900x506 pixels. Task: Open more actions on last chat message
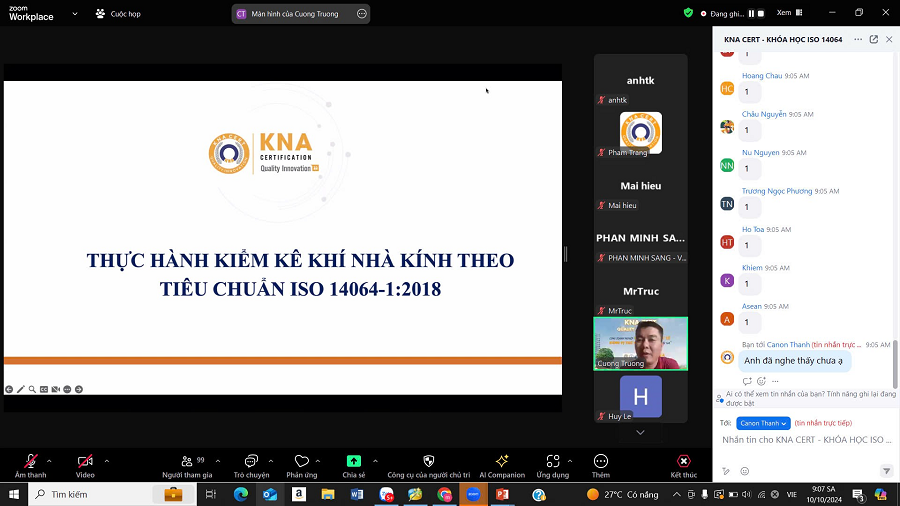775,382
